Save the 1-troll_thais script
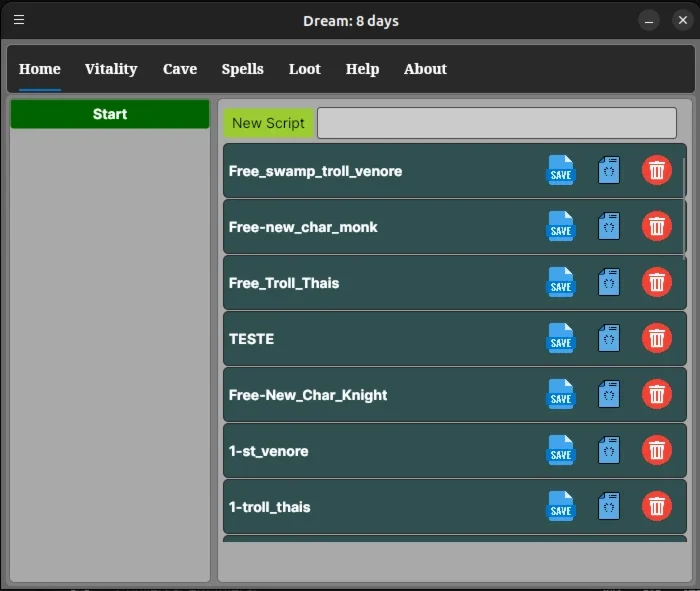700x591 pixels. pyautogui.click(x=561, y=506)
